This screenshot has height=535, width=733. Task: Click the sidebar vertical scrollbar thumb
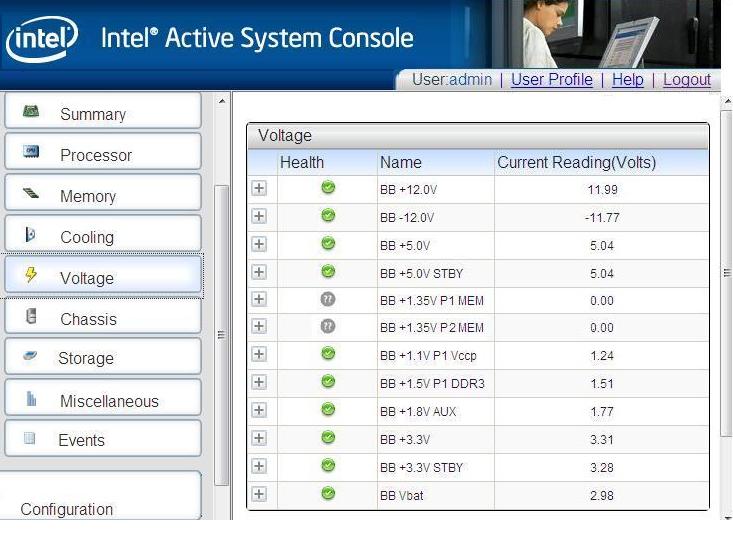[222, 335]
